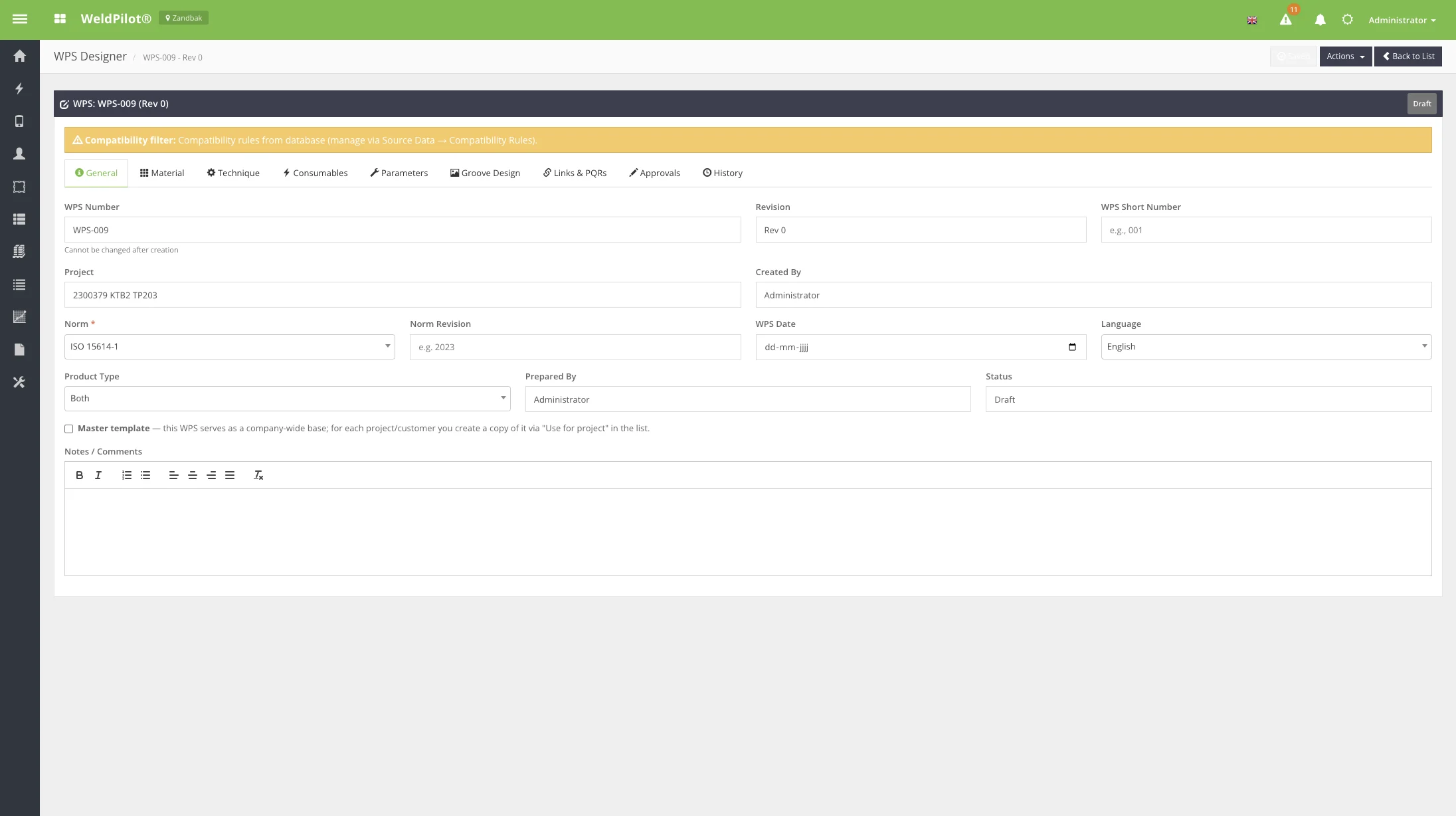Click the Created By field
This screenshot has width=1456, height=816.
pos(1093,295)
